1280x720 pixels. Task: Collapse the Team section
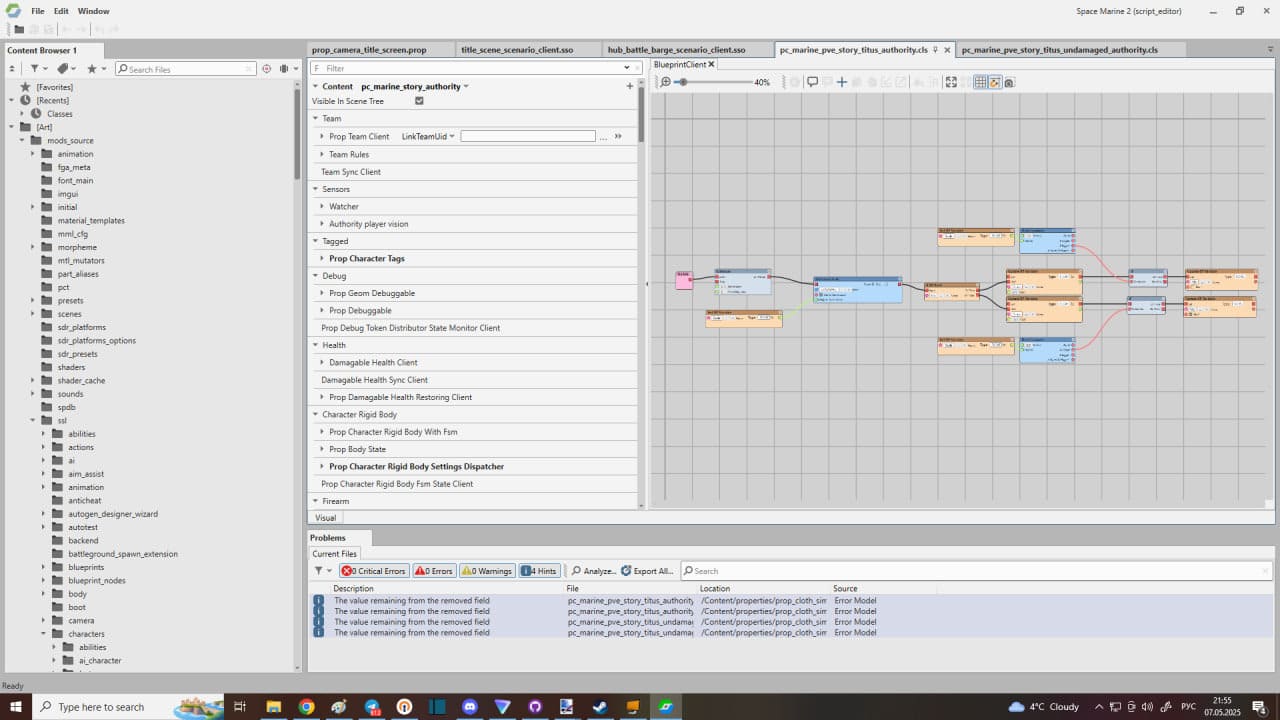click(315, 118)
